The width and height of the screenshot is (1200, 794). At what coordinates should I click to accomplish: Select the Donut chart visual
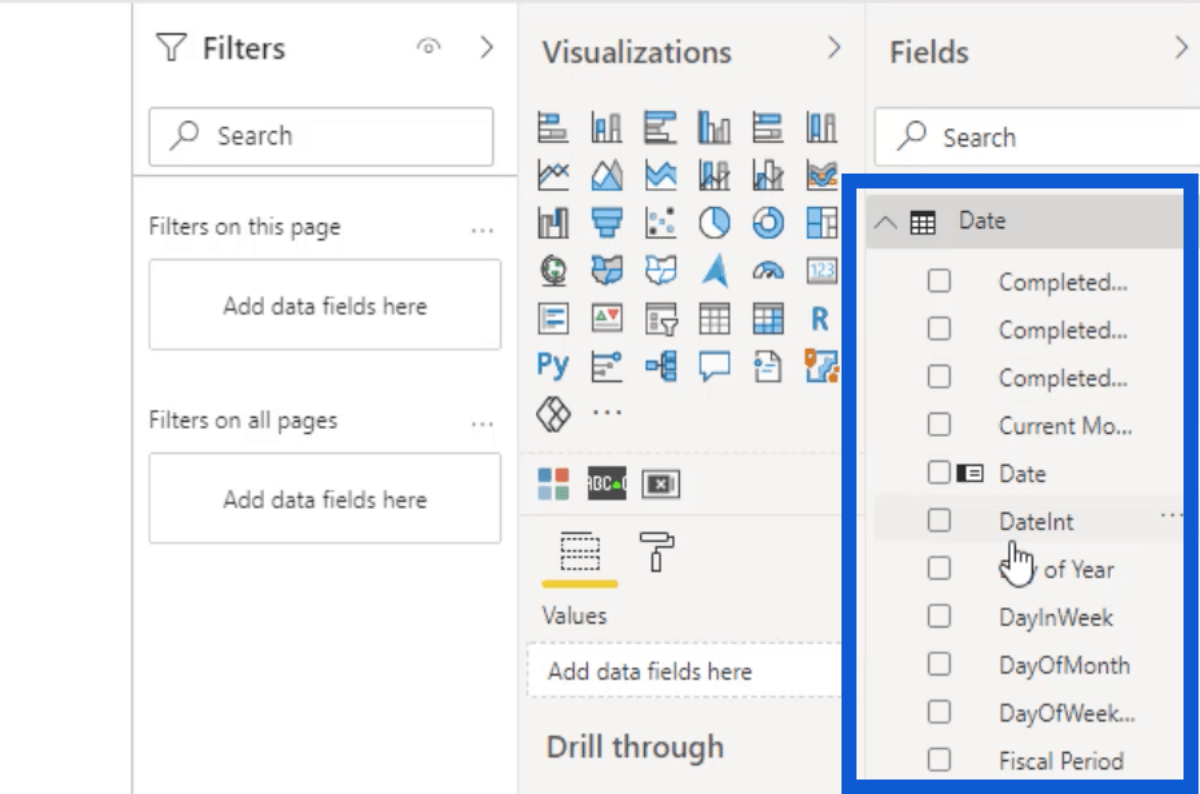tap(768, 222)
